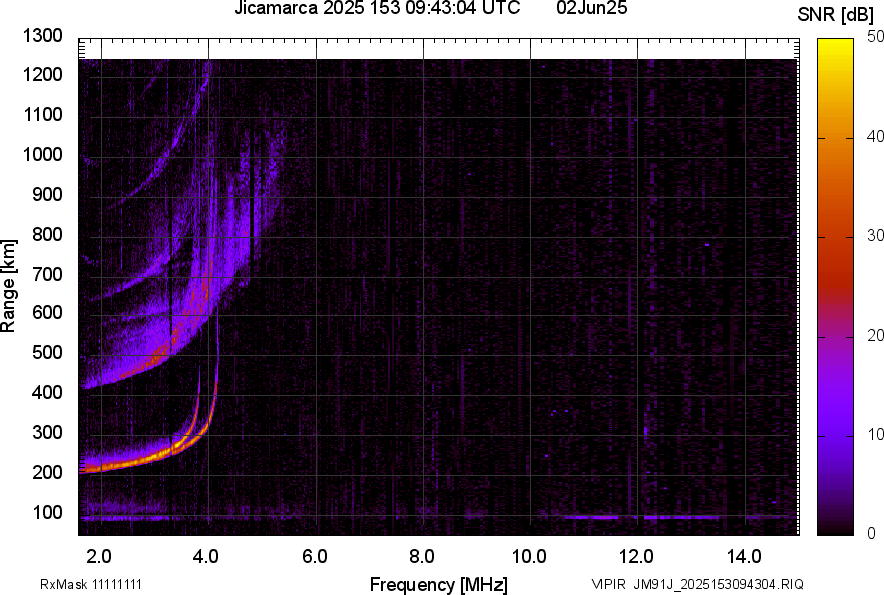The width and height of the screenshot is (884, 595).
Task: Click the colorbar tick label '0'
Action: click(x=872, y=533)
